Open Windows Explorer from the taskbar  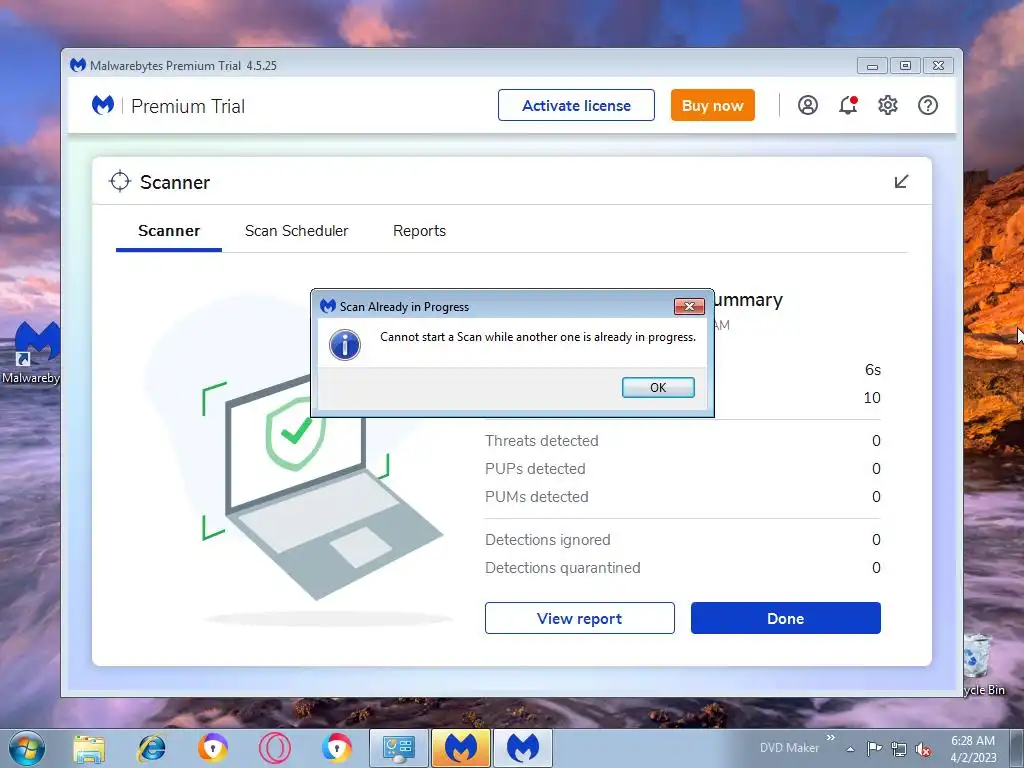pyautogui.click(x=89, y=748)
